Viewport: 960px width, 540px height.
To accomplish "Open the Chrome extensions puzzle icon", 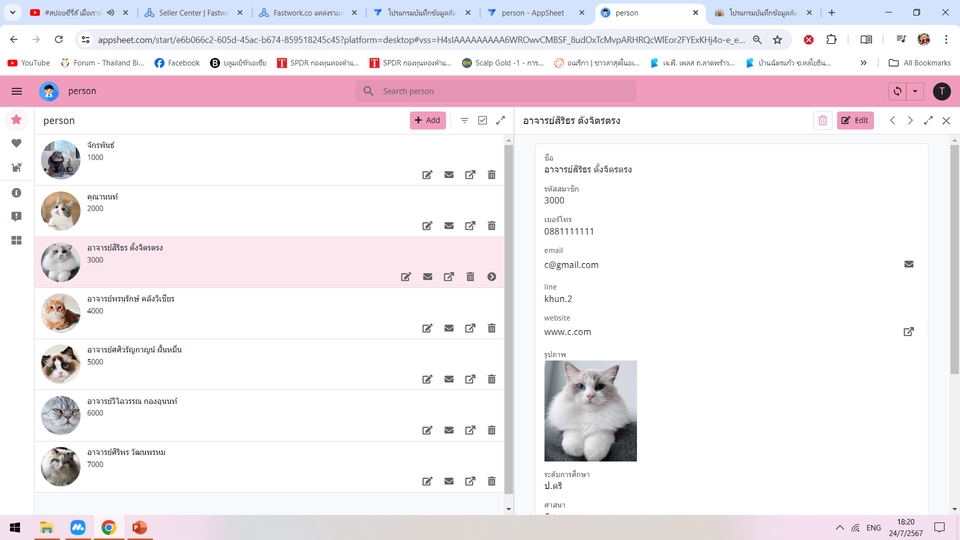I will click(x=831, y=40).
